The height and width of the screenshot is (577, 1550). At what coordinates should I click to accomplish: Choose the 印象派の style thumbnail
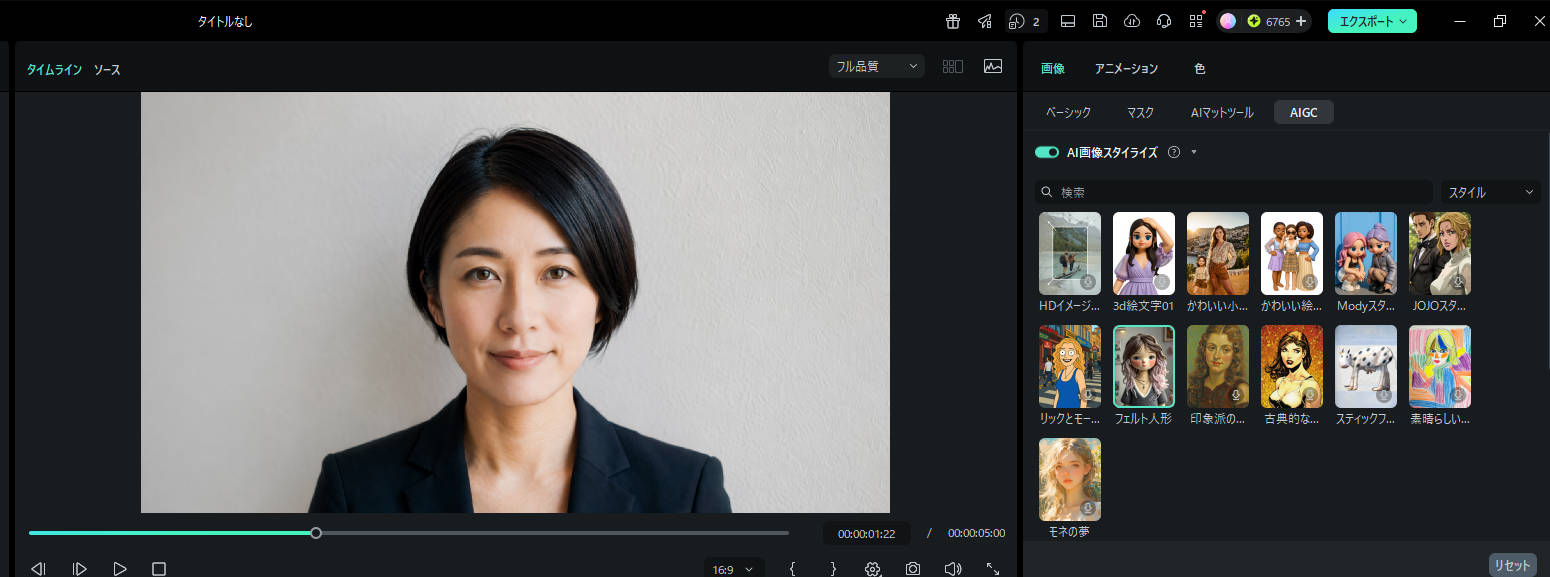click(x=1218, y=366)
